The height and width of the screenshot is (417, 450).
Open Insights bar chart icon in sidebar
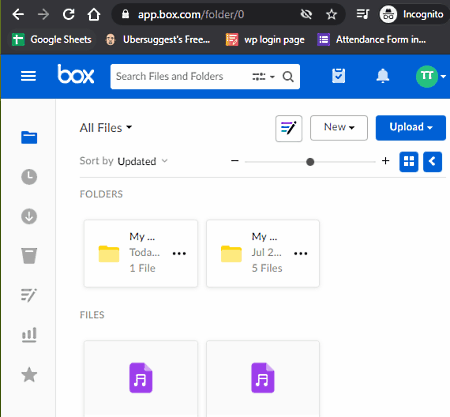[29, 335]
